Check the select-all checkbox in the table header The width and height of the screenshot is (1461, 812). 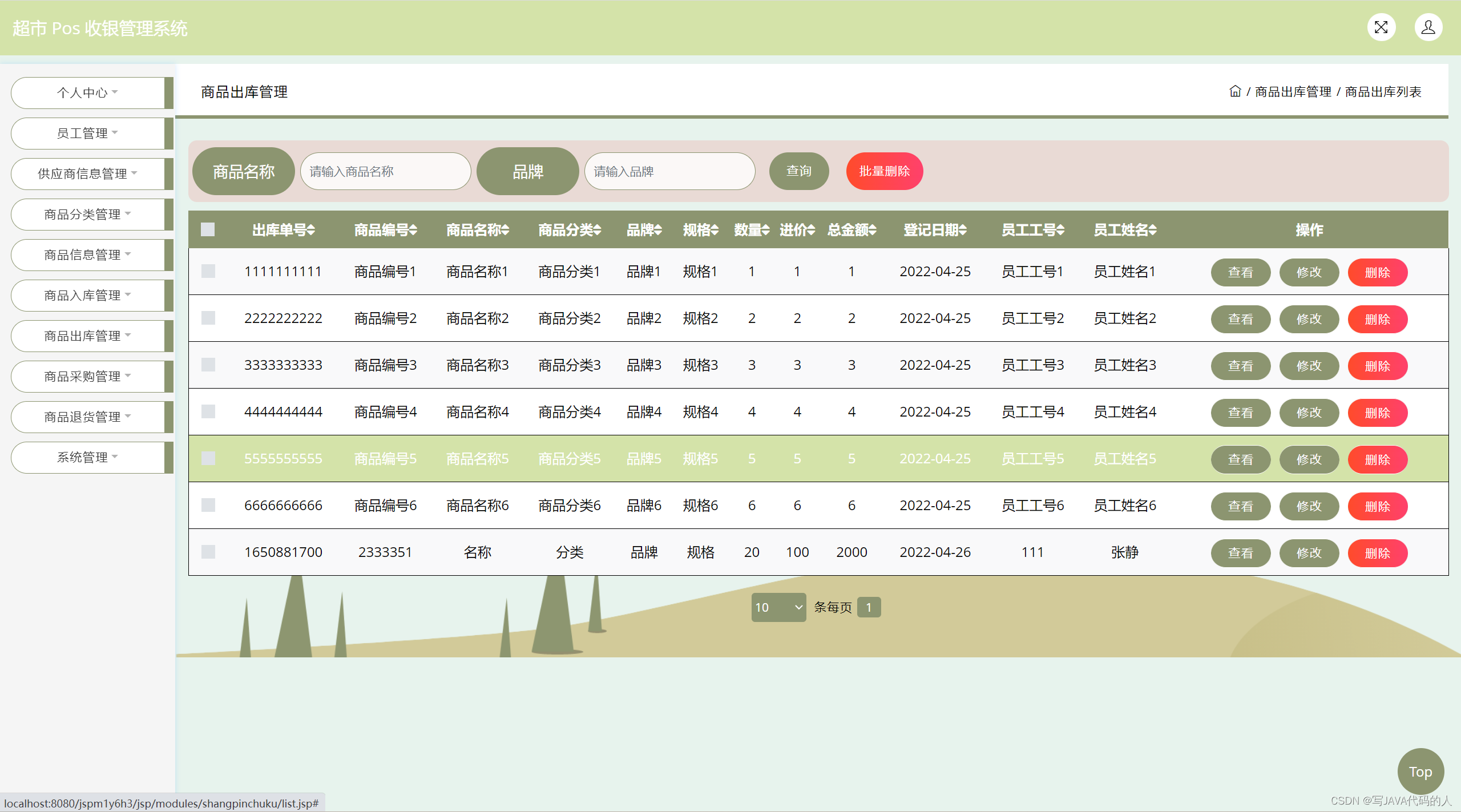(207, 229)
